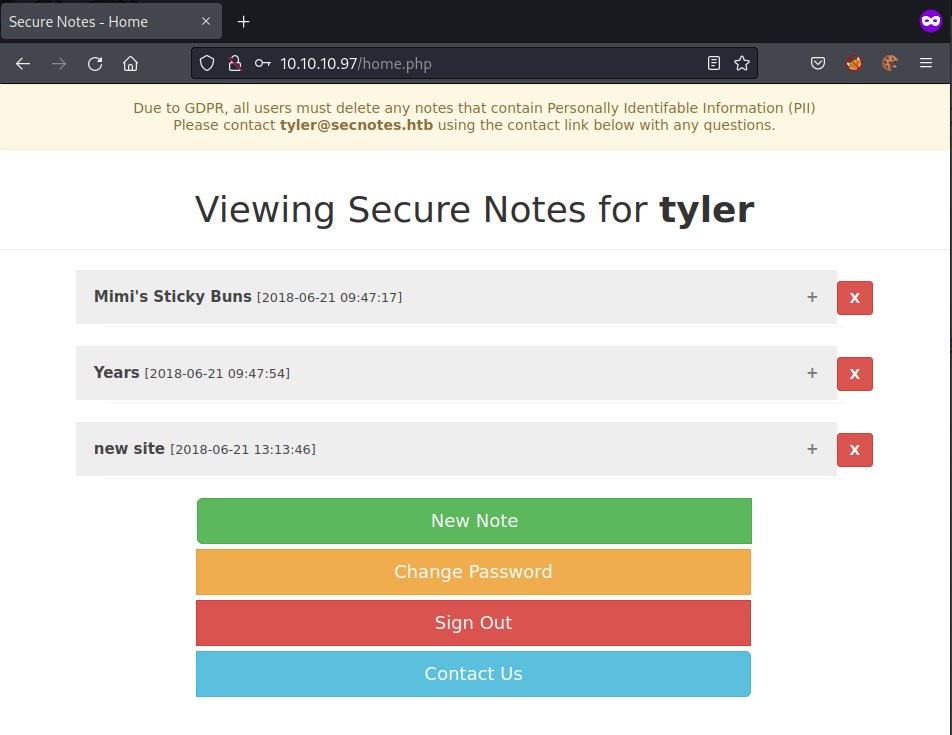Delete the Mimi's Sticky Buns note
Screen dimensions: 952x735
(854, 298)
